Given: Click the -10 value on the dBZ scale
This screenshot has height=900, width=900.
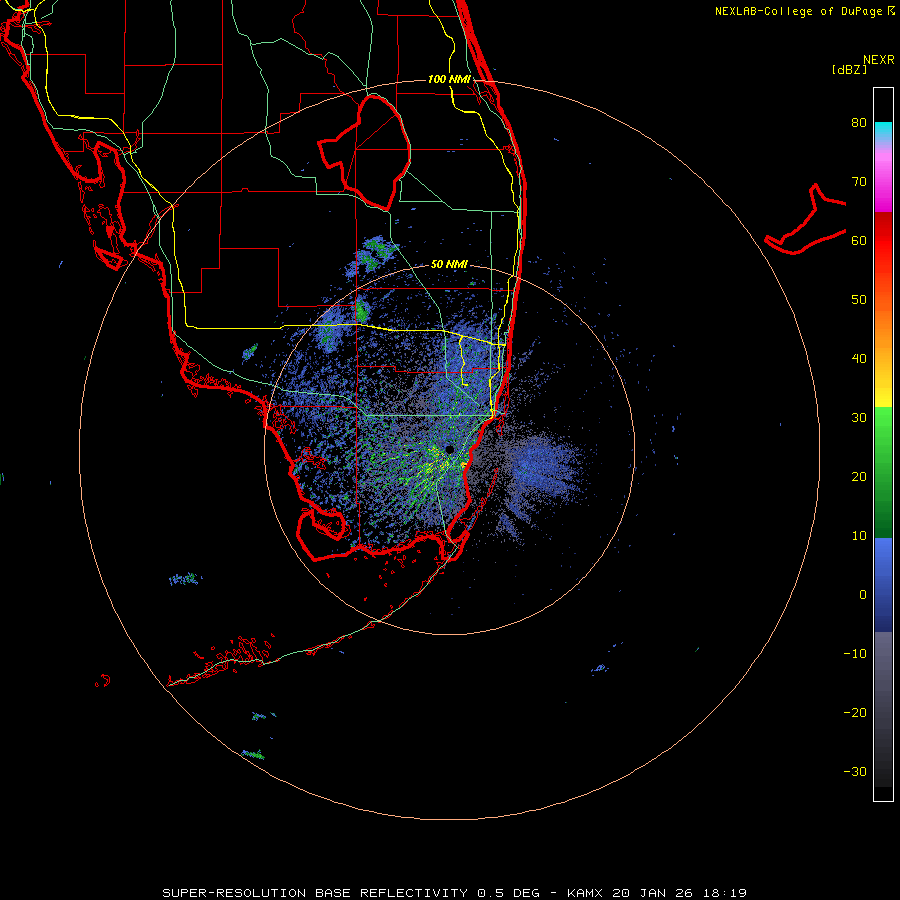Looking at the screenshot, I should coord(855,653).
